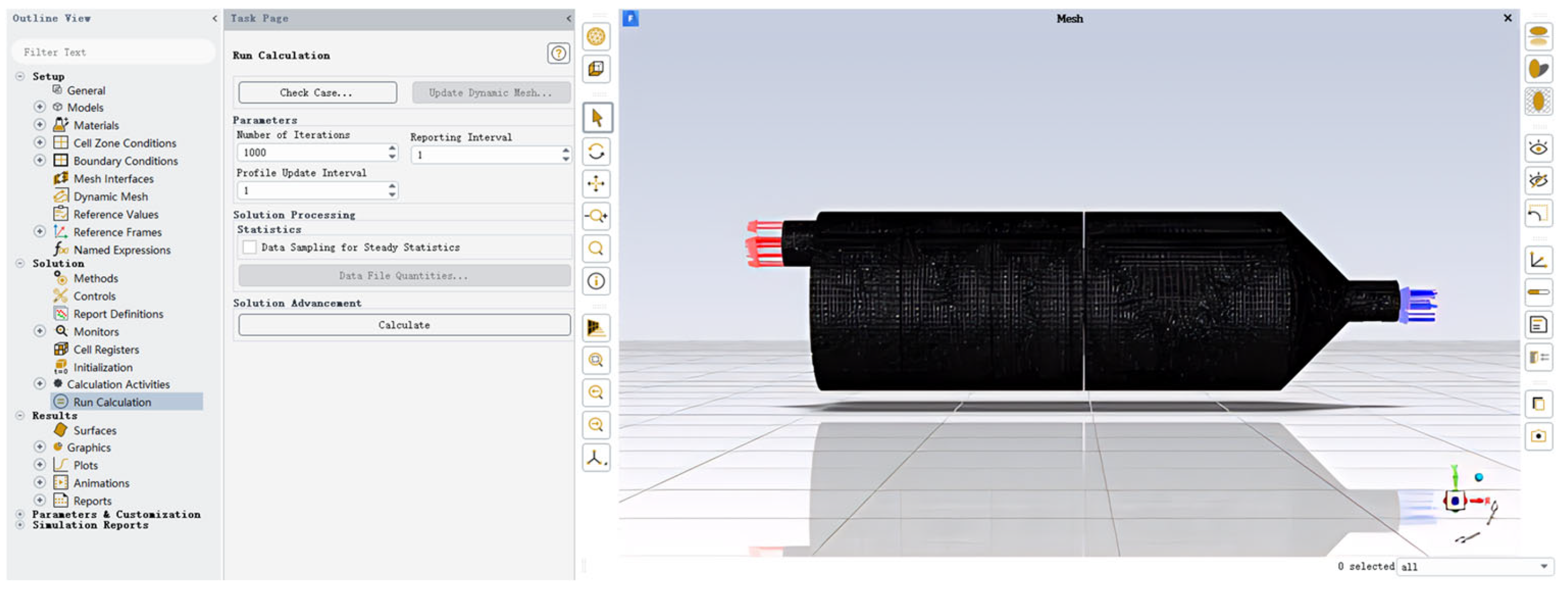The height and width of the screenshot is (589, 1568).
Task: Click the Check Case button
Action: (317, 93)
